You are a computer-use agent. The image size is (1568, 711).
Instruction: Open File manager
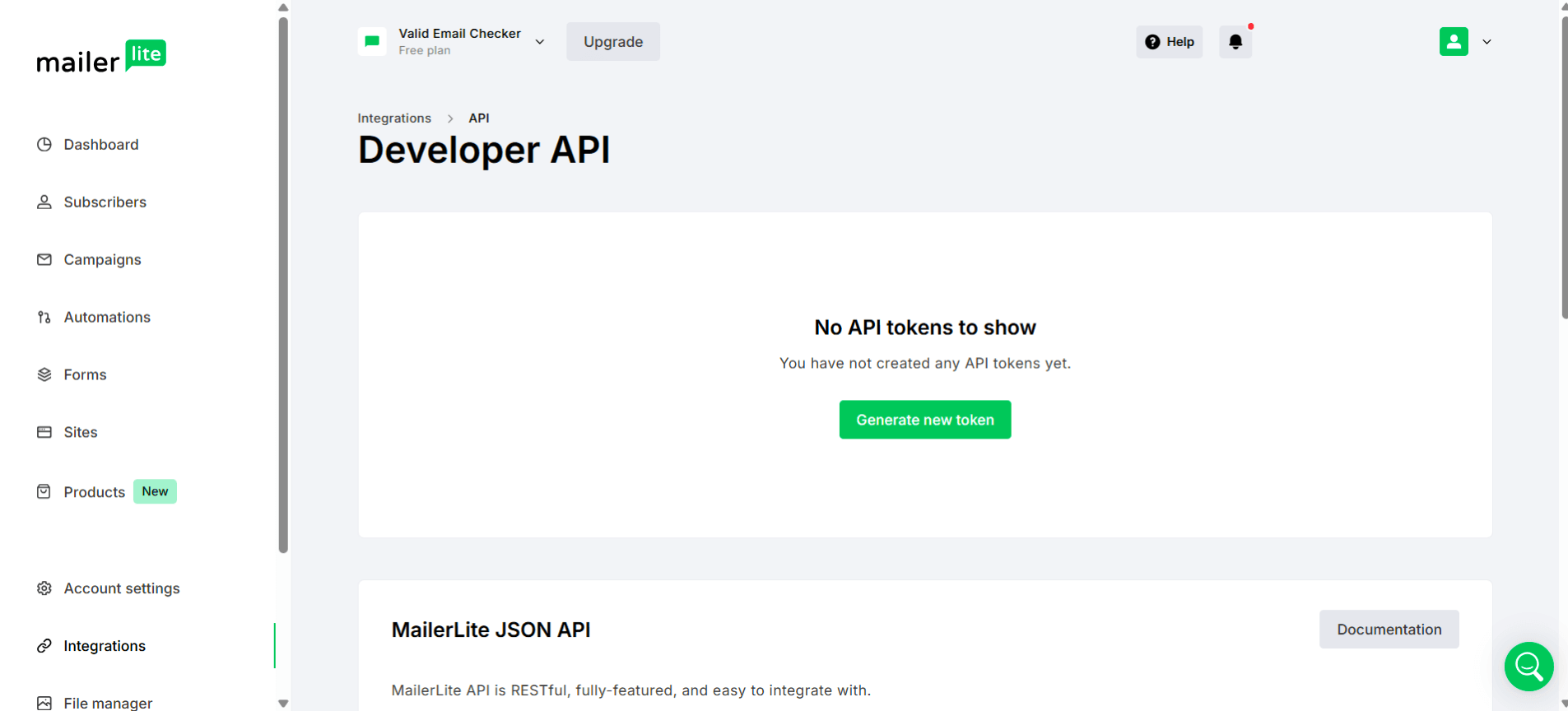108,703
